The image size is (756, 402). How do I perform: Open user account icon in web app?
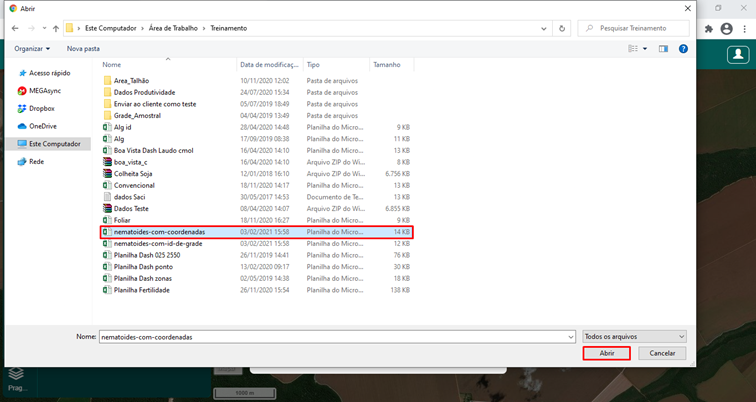[738, 54]
